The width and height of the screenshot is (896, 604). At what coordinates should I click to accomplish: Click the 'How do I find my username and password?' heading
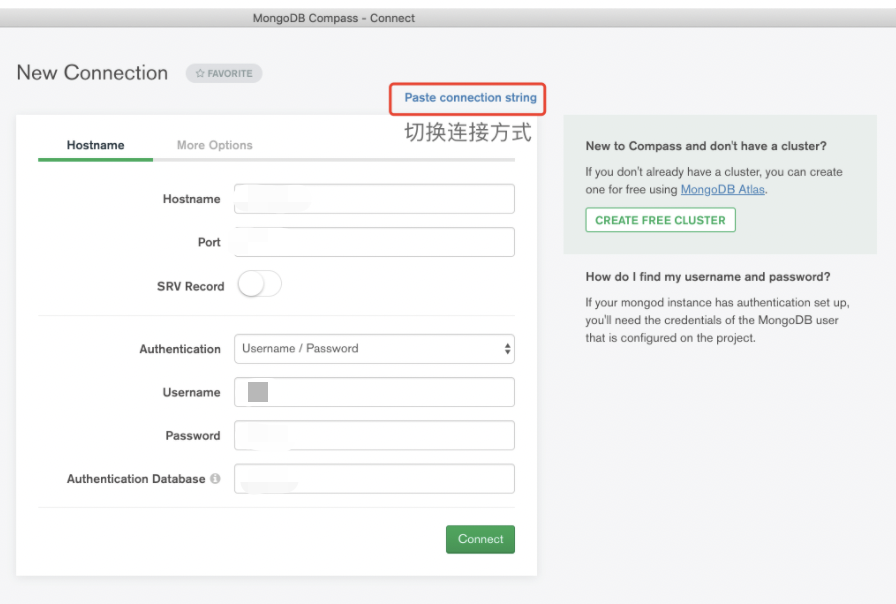(707, 277)
